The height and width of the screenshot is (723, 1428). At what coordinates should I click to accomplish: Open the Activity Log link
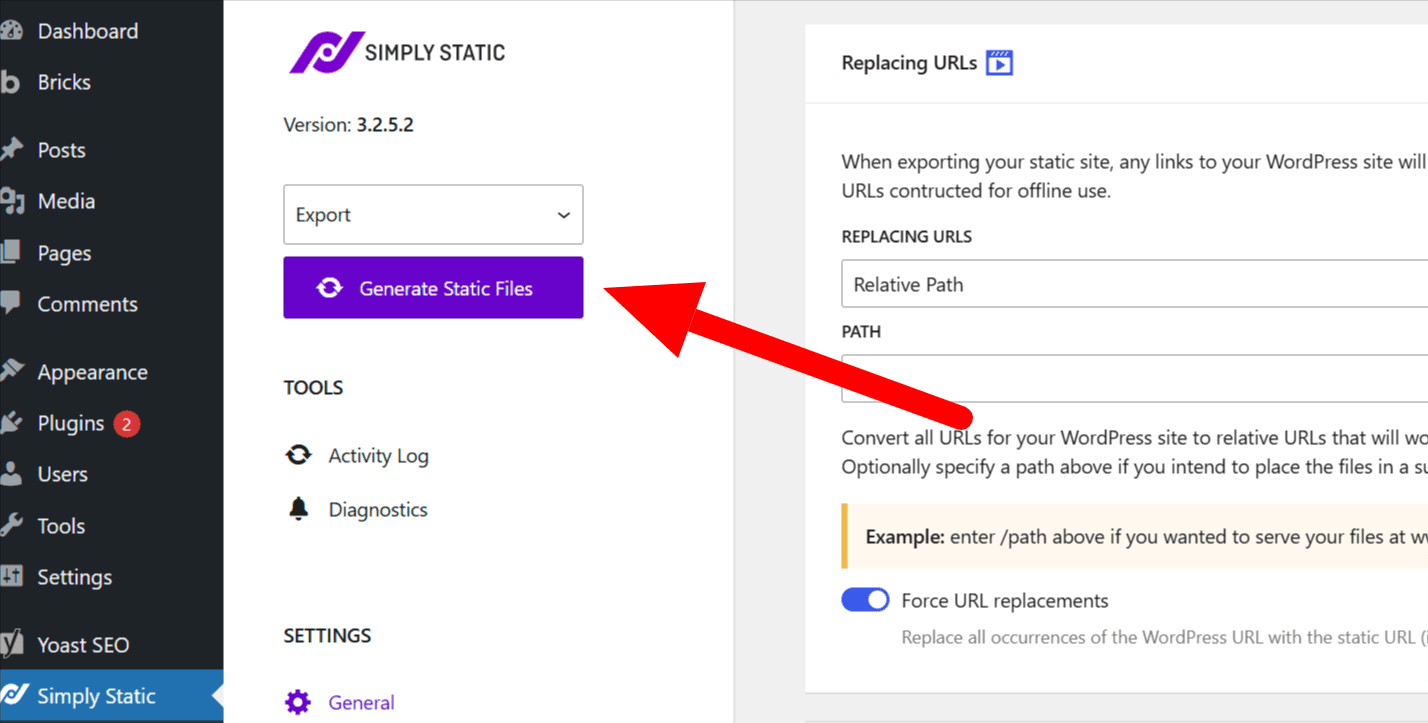pyautogui.click(x=378, y=455)
